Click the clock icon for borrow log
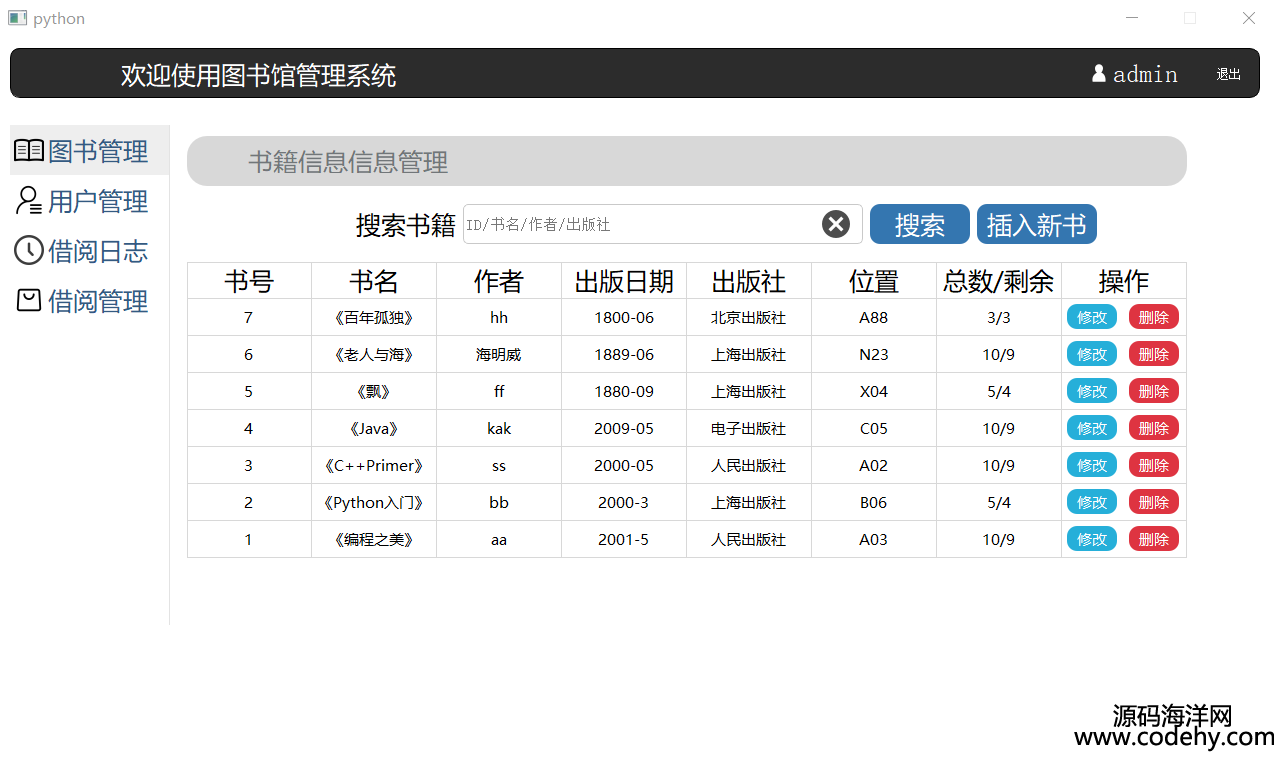 tap(29, 251)
